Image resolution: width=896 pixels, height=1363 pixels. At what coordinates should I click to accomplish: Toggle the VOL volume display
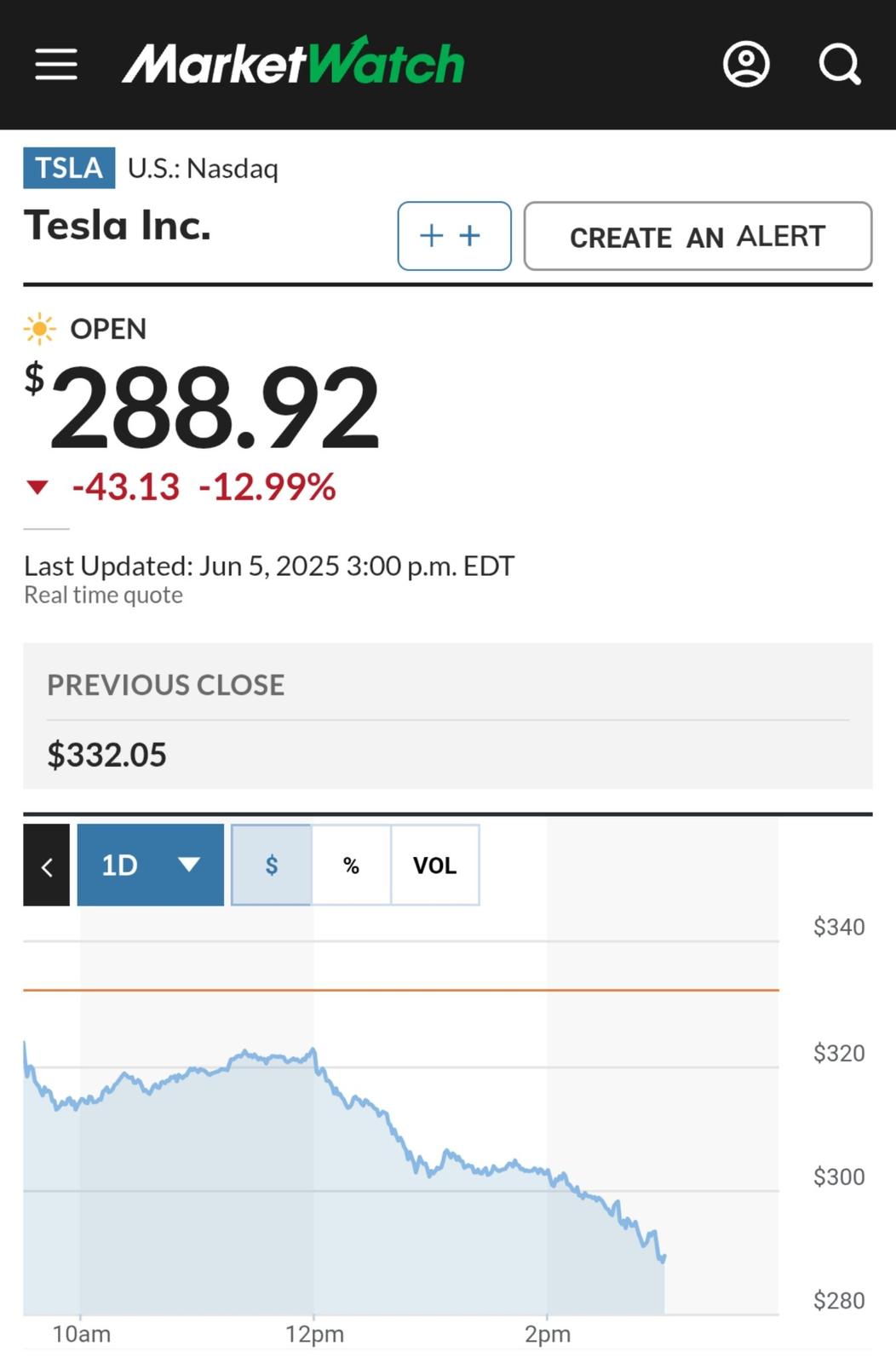tap(434, 865)
